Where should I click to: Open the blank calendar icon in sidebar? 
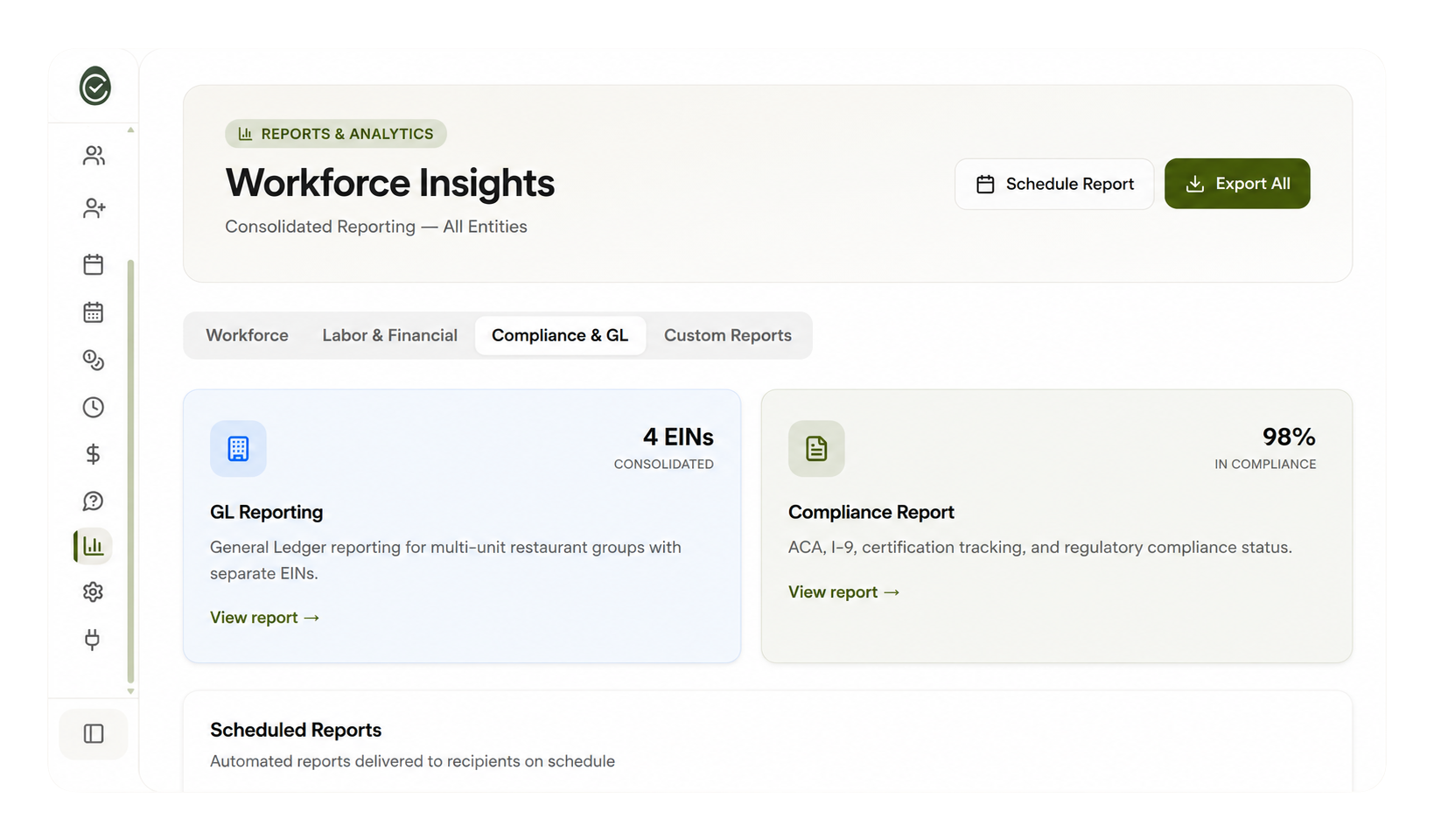click(x=94, y=264)
